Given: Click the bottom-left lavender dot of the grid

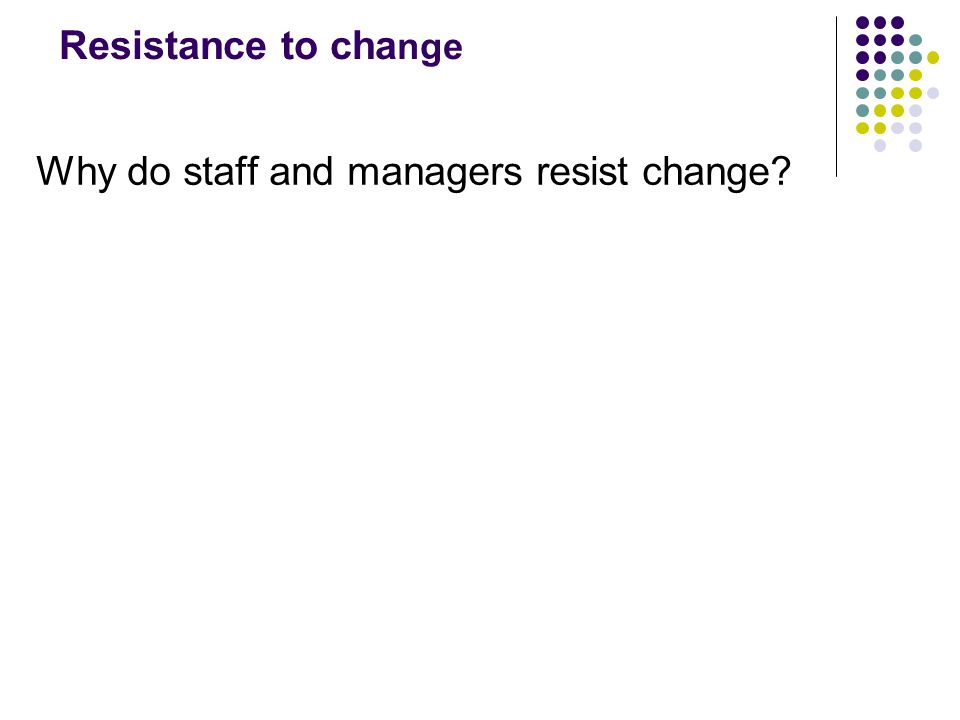Looking at the screenshot, I should click(880, 146).
